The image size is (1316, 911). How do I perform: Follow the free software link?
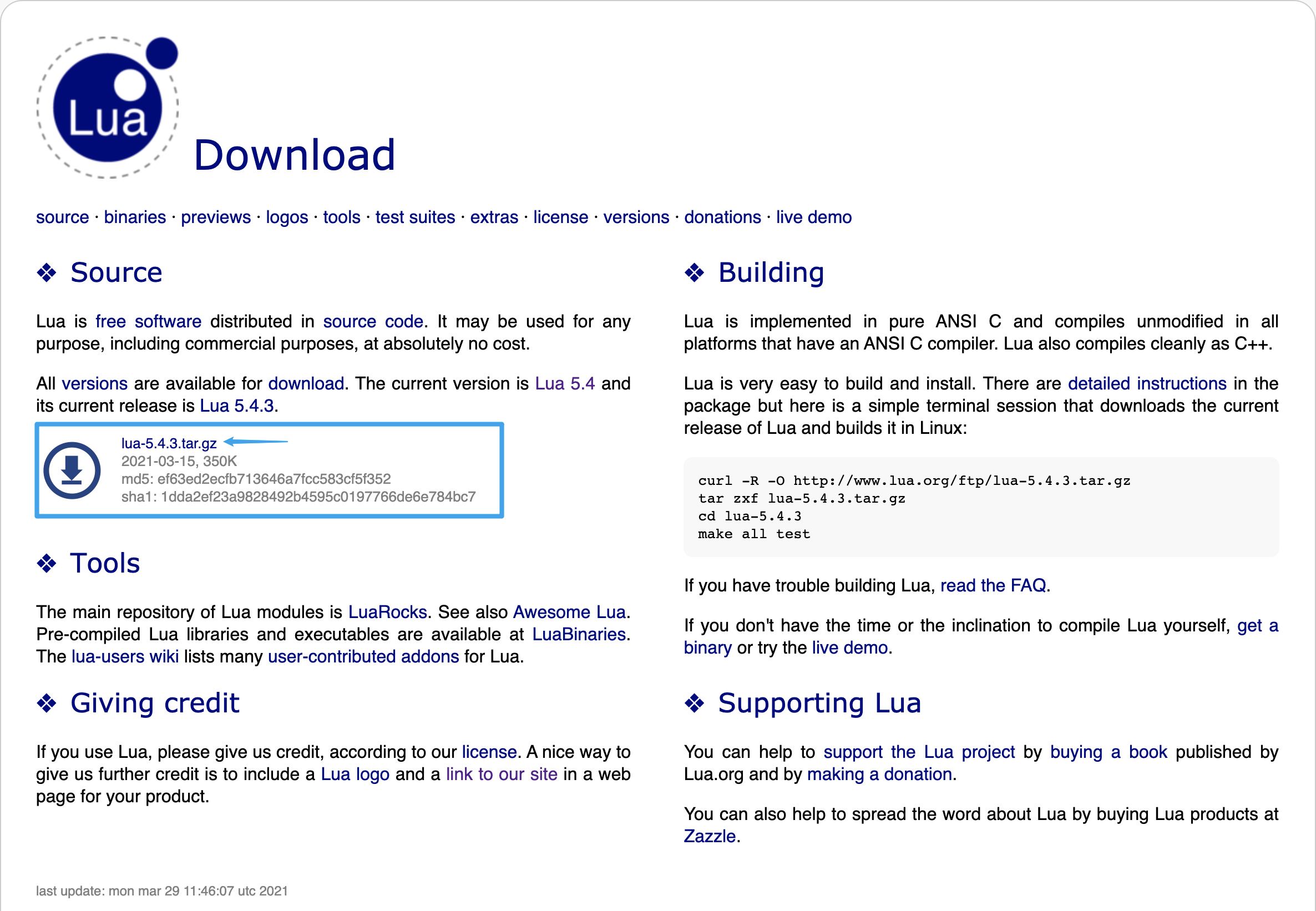pos(148,321)
